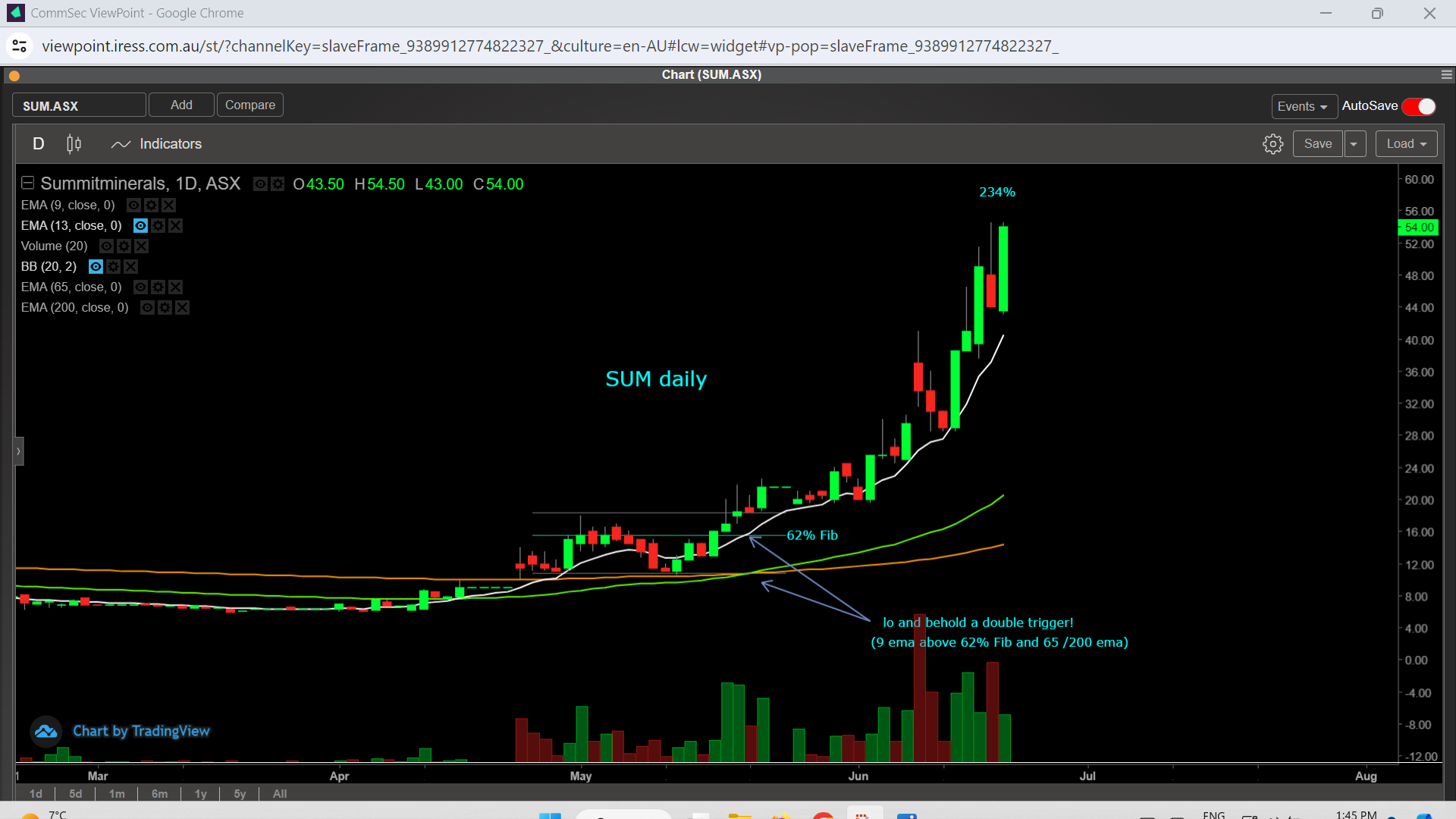View site information icon in address bar
Image resolution: width=1456 pixels, height=819 pixels.
(x=20, y=46)
